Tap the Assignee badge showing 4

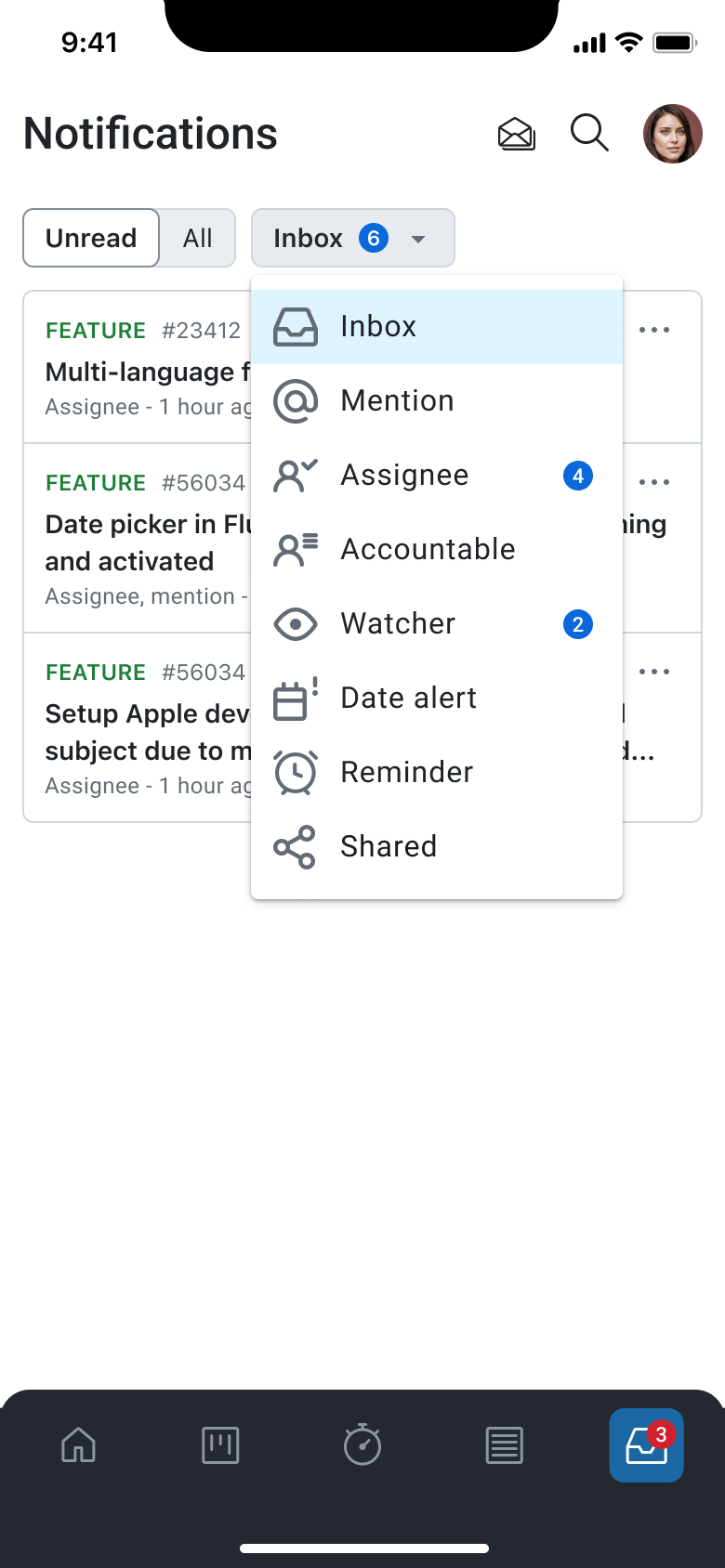[x=577, y=475]
